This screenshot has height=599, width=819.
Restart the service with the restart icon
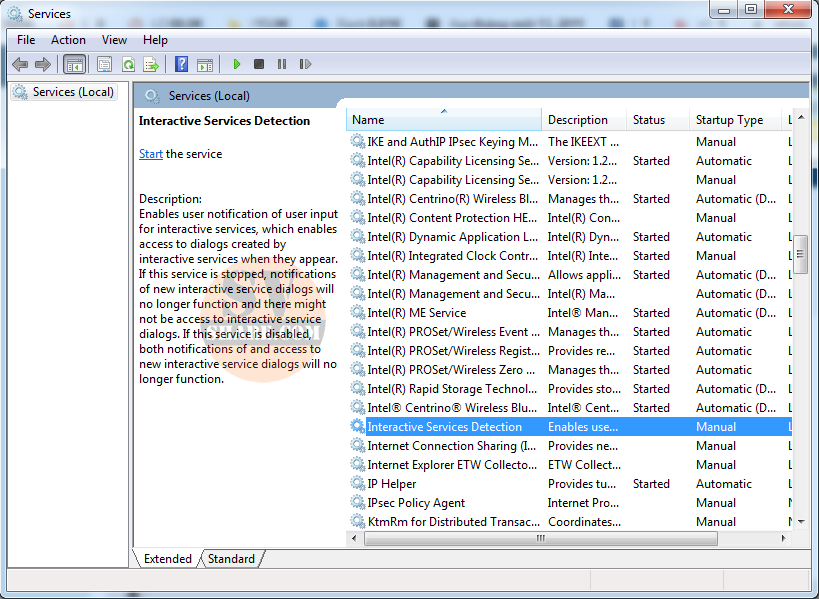[x=304, y=64]
